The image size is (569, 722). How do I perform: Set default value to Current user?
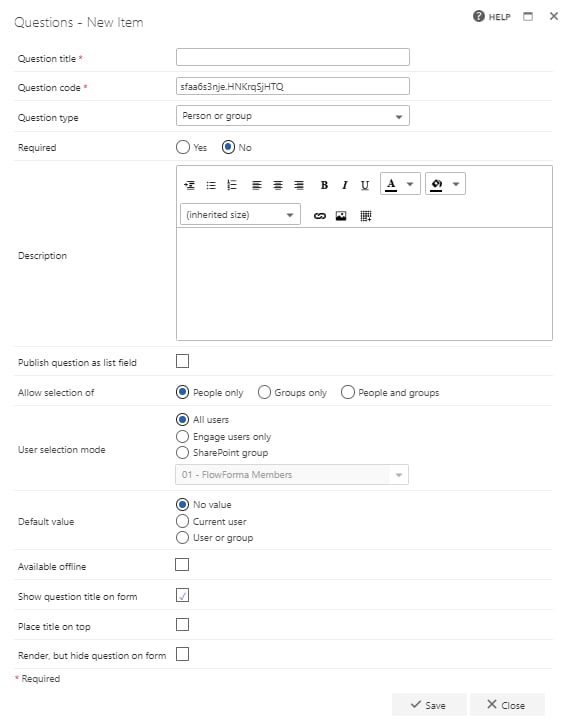pos(183,521)
